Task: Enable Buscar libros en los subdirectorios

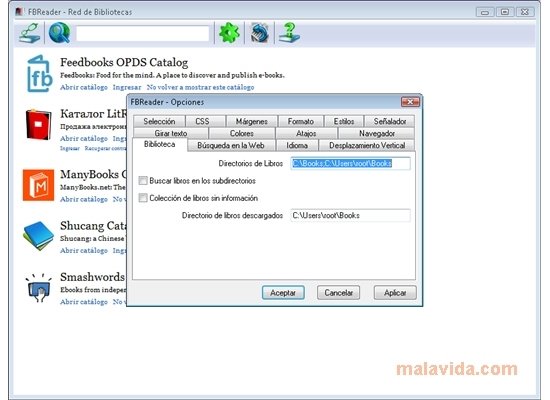Action: [143, 181]
